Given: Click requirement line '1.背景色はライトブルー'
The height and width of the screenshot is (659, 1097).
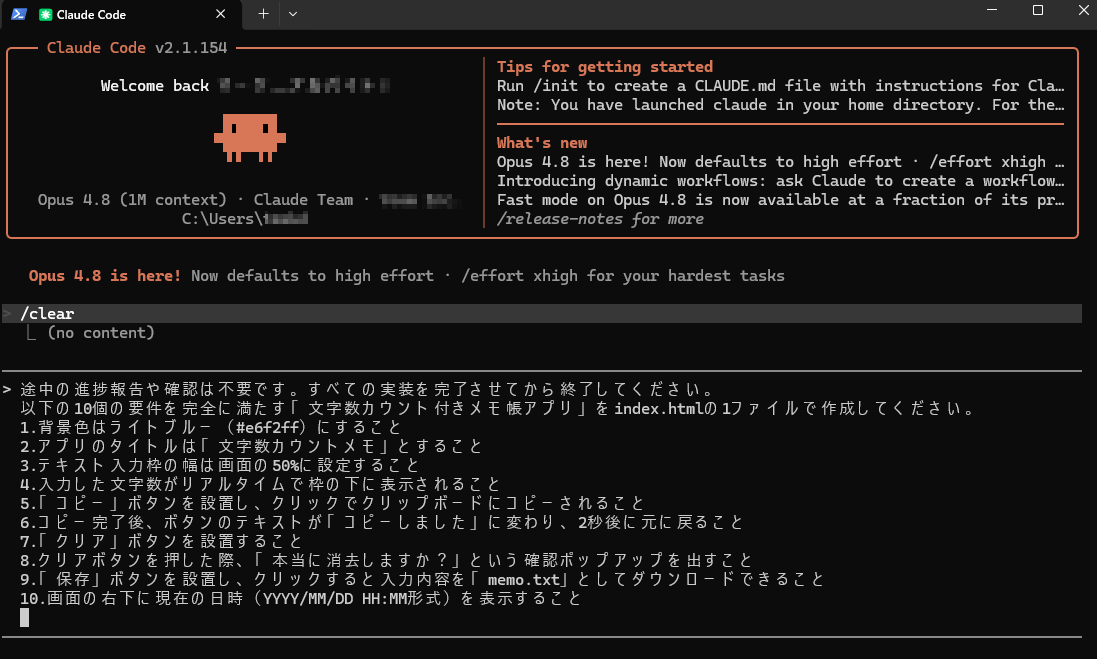Looking at the screenshot, I should (211, 427).
